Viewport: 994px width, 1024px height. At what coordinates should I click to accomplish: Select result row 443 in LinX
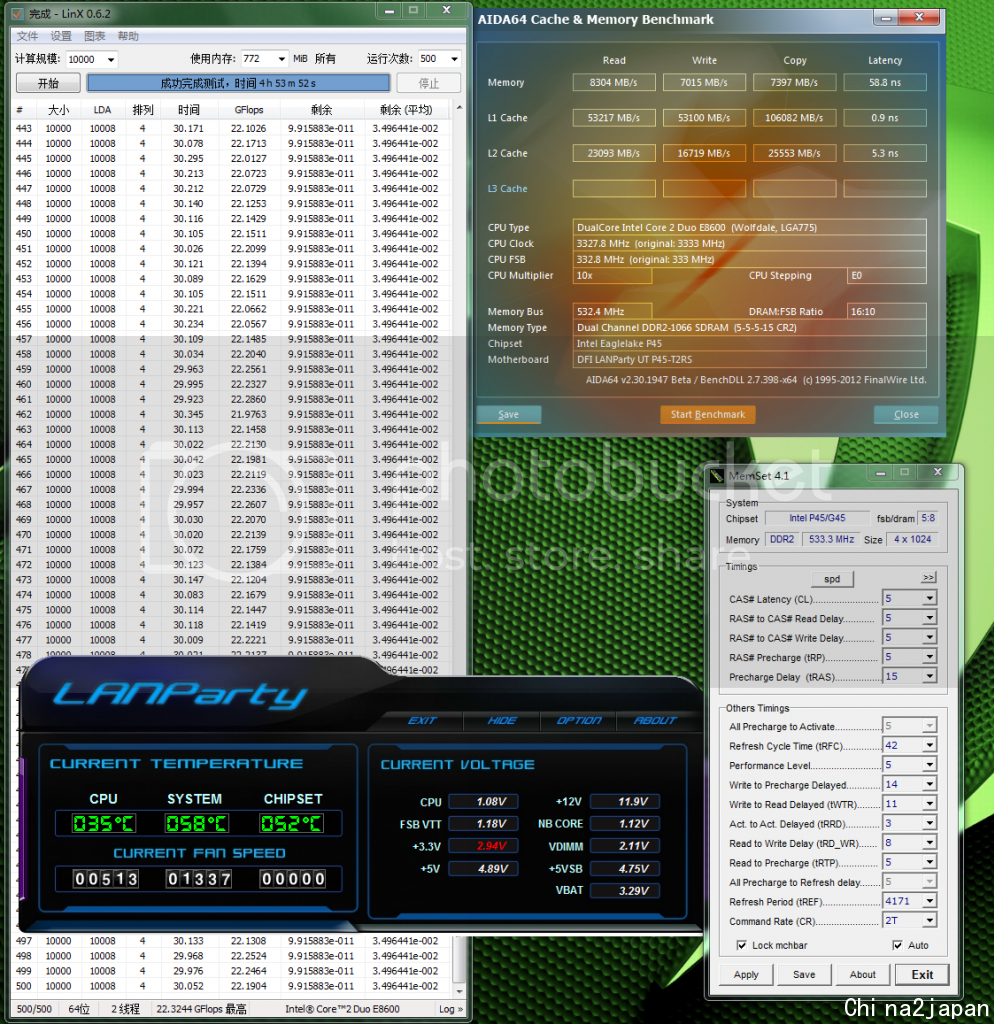[x=232, y=129]
